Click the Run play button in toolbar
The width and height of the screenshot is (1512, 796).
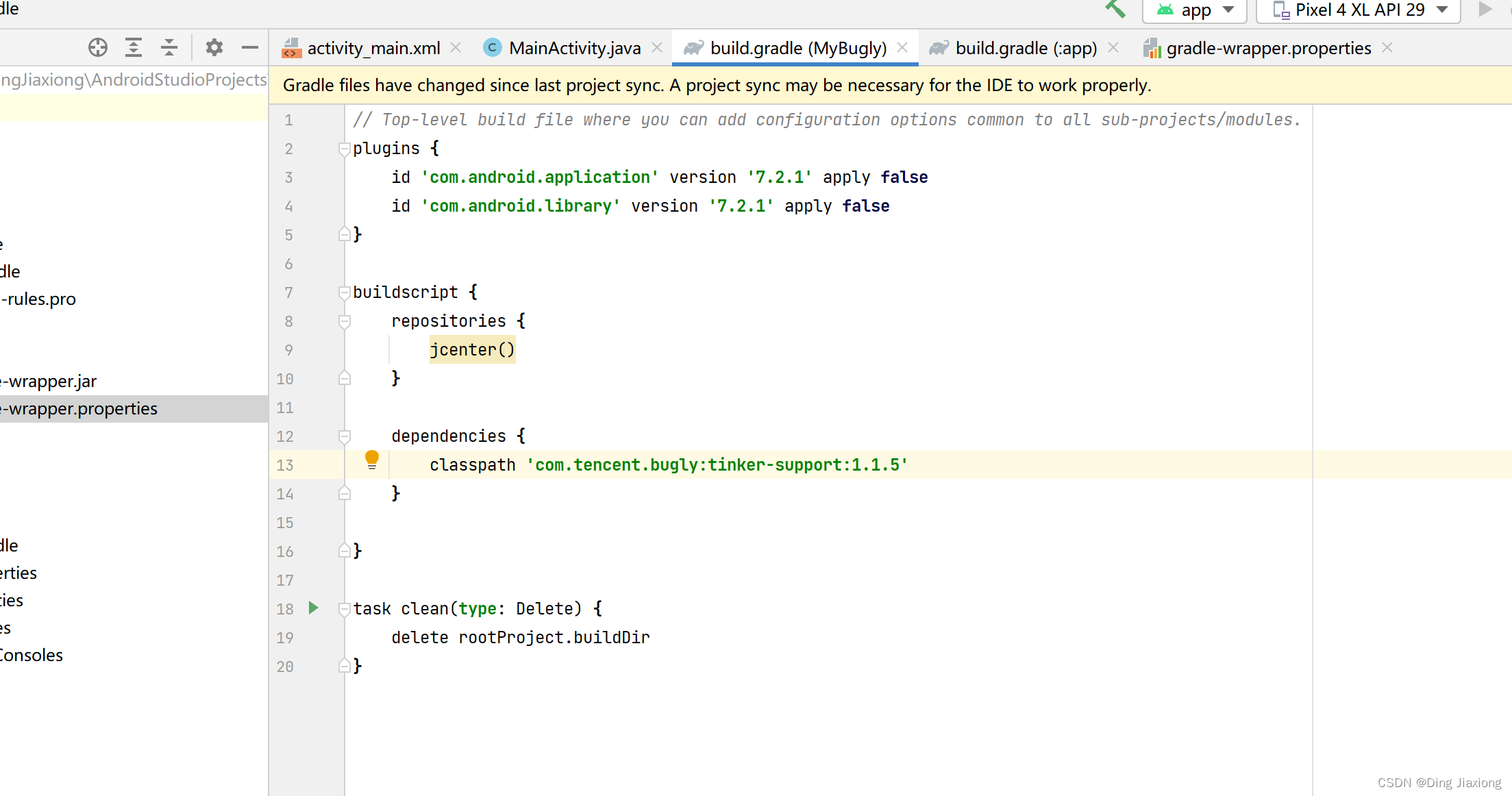(x=1485, y=10)
